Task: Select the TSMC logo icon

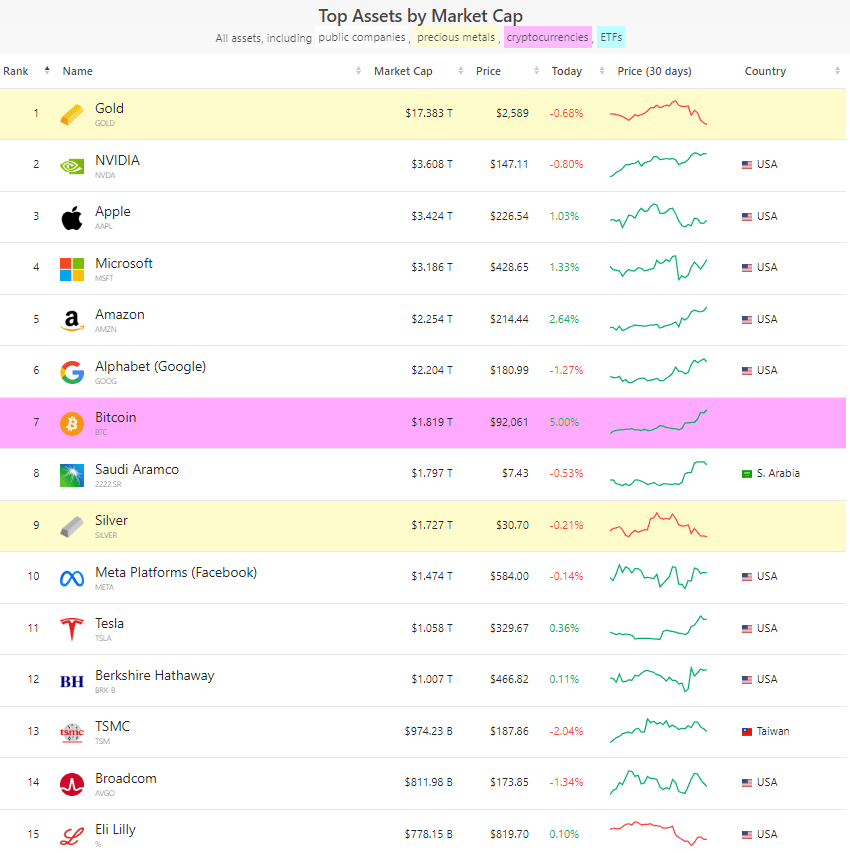Action: [x=72, y=733]
